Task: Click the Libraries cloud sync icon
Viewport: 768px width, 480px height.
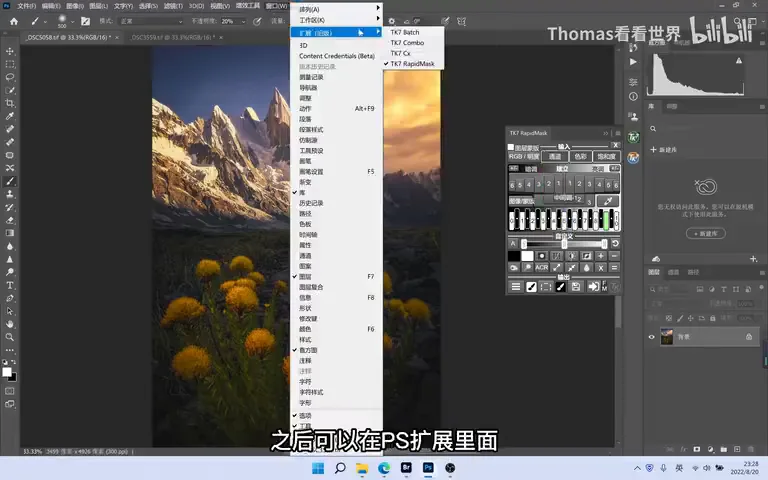Action: tap(656, 259)
